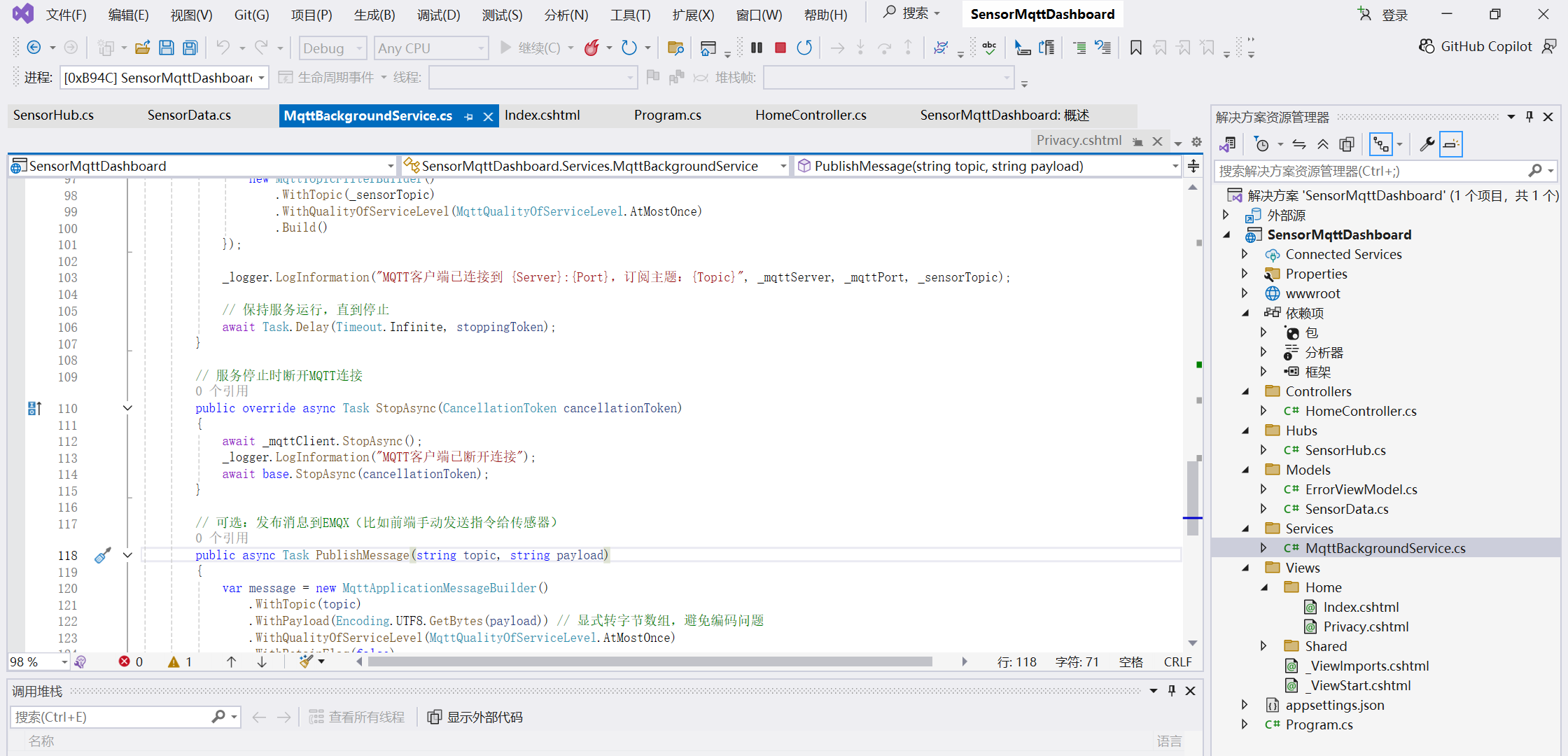Open the Solution Explorer properties wrench icon
Viewport: 1568px width, 756px height.
click(1427, 144)
